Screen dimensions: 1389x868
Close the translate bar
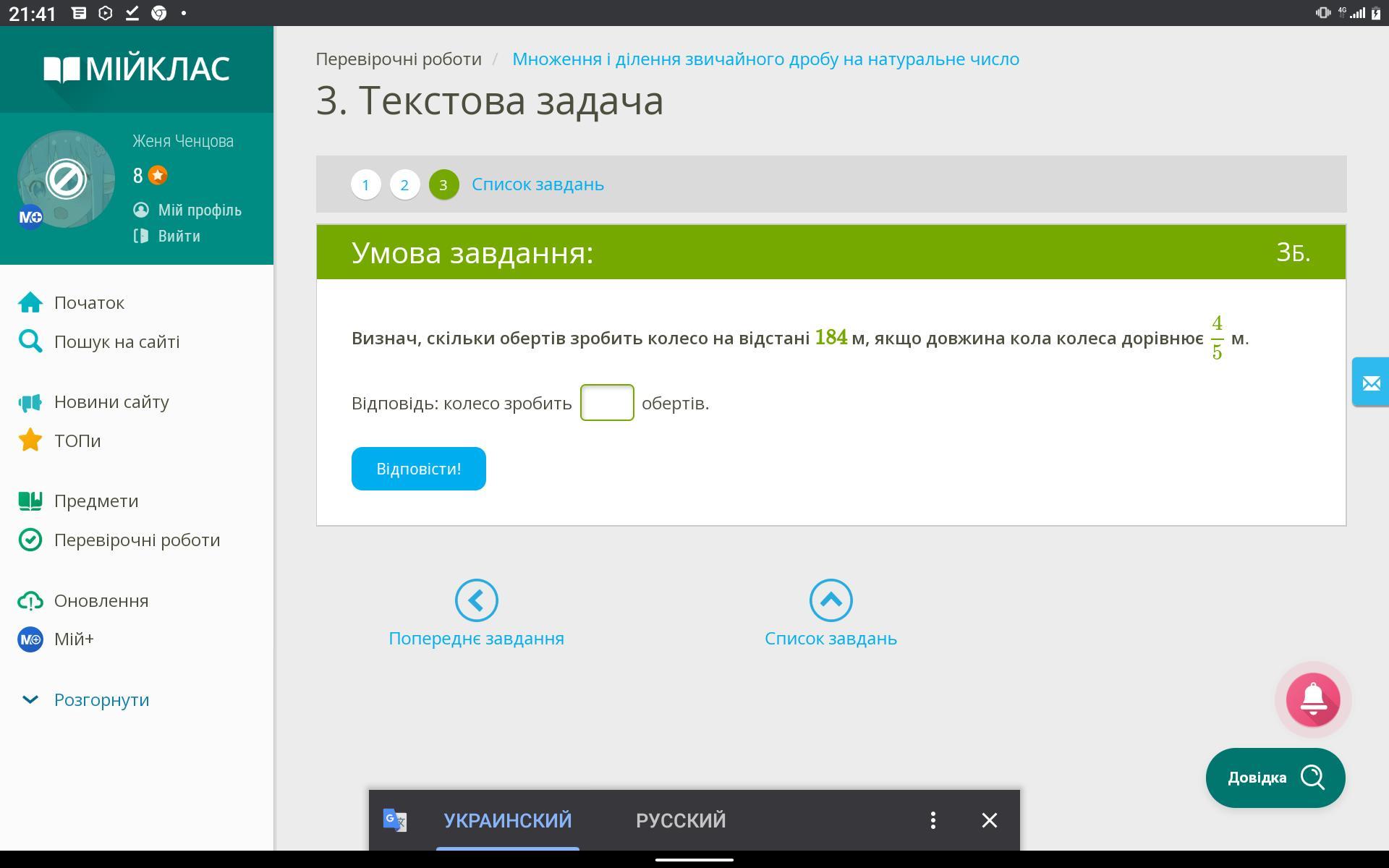[x=989, y=820]
